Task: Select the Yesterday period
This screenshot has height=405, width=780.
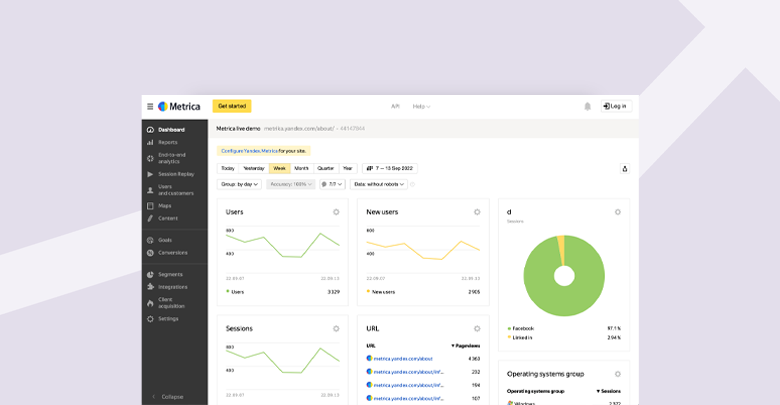Action: (x=254, y=169)
